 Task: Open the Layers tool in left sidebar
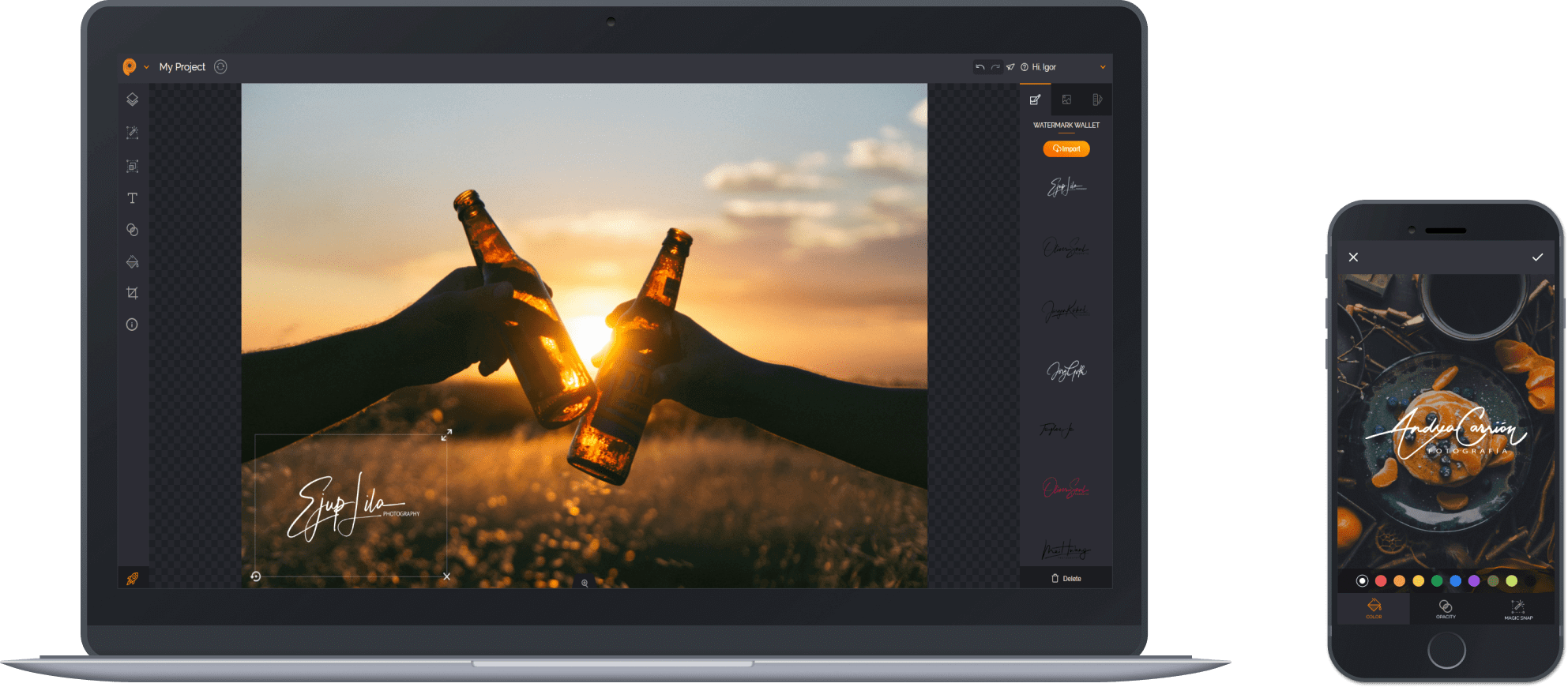click(x=132, y=99)
